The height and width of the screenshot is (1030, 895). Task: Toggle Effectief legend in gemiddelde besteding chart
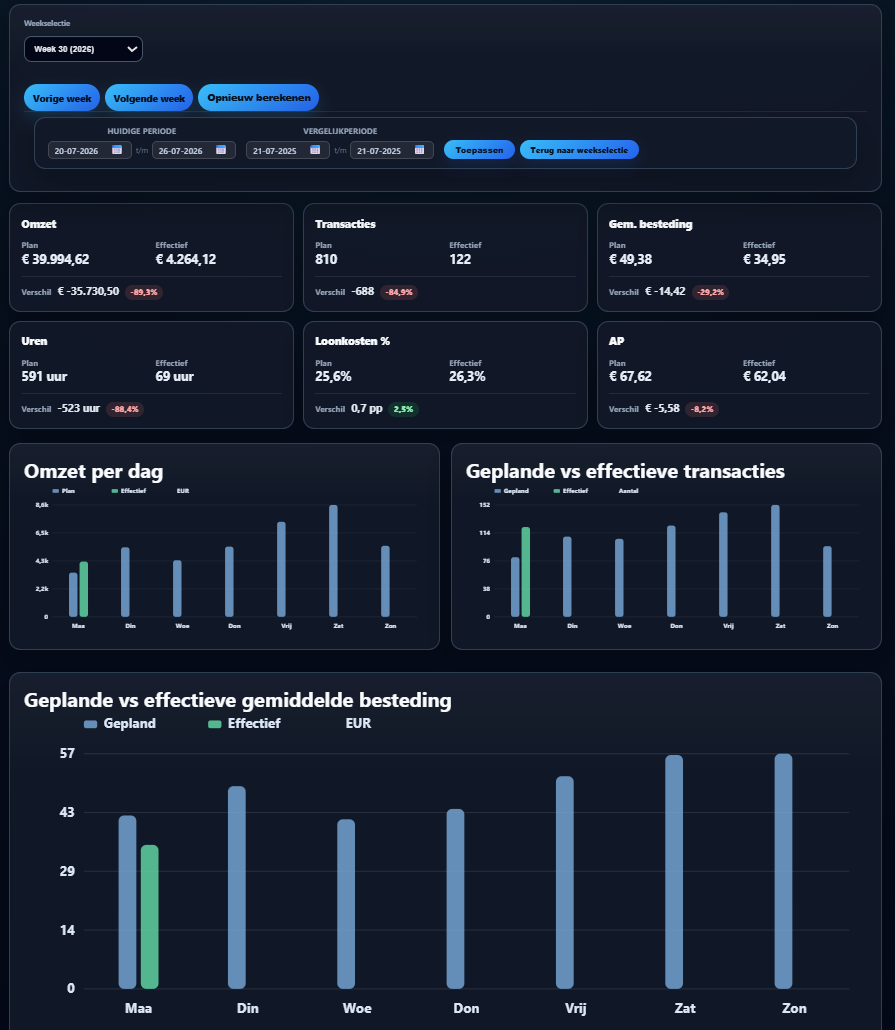pyautogui.click(x=244, y=723)
